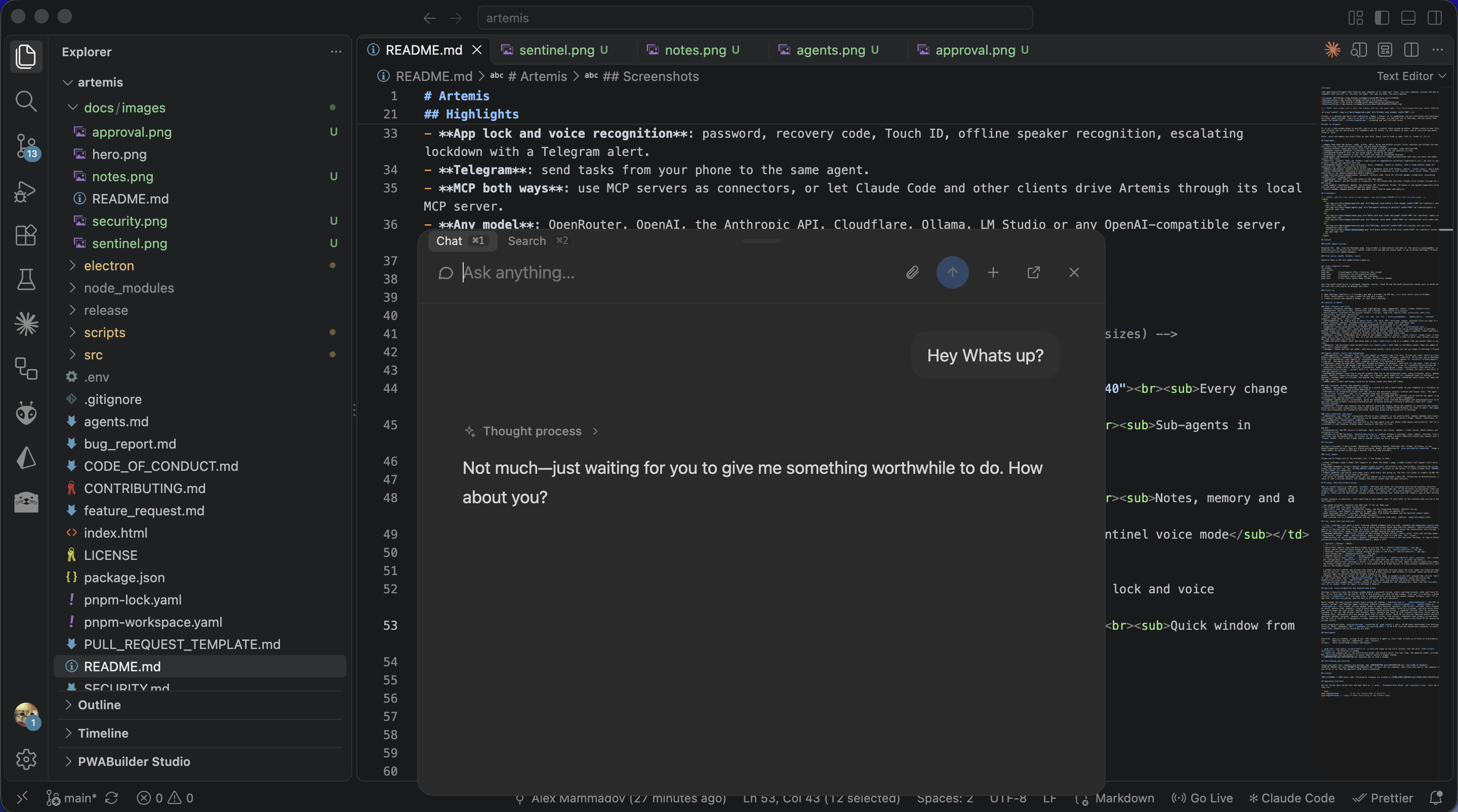The image size is (1458, 812).
Task: Click main* branch in status bar
Action: pos(71,798)
